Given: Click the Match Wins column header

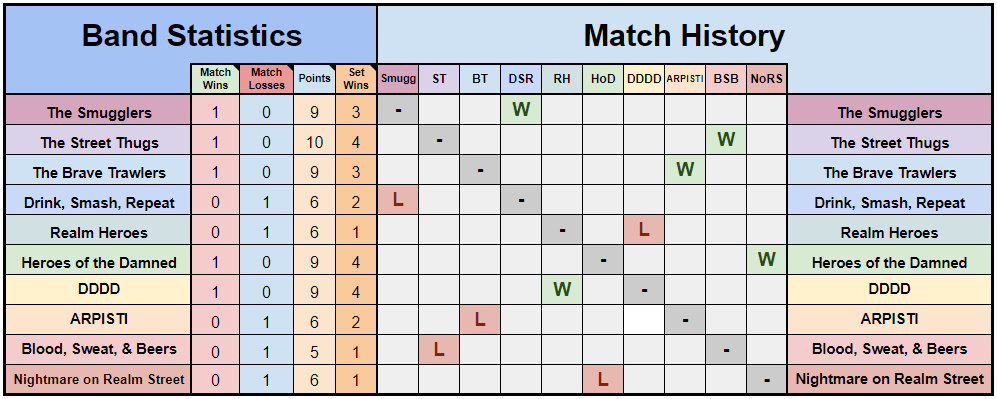Looking at the screenshot, I should [216, 79].
